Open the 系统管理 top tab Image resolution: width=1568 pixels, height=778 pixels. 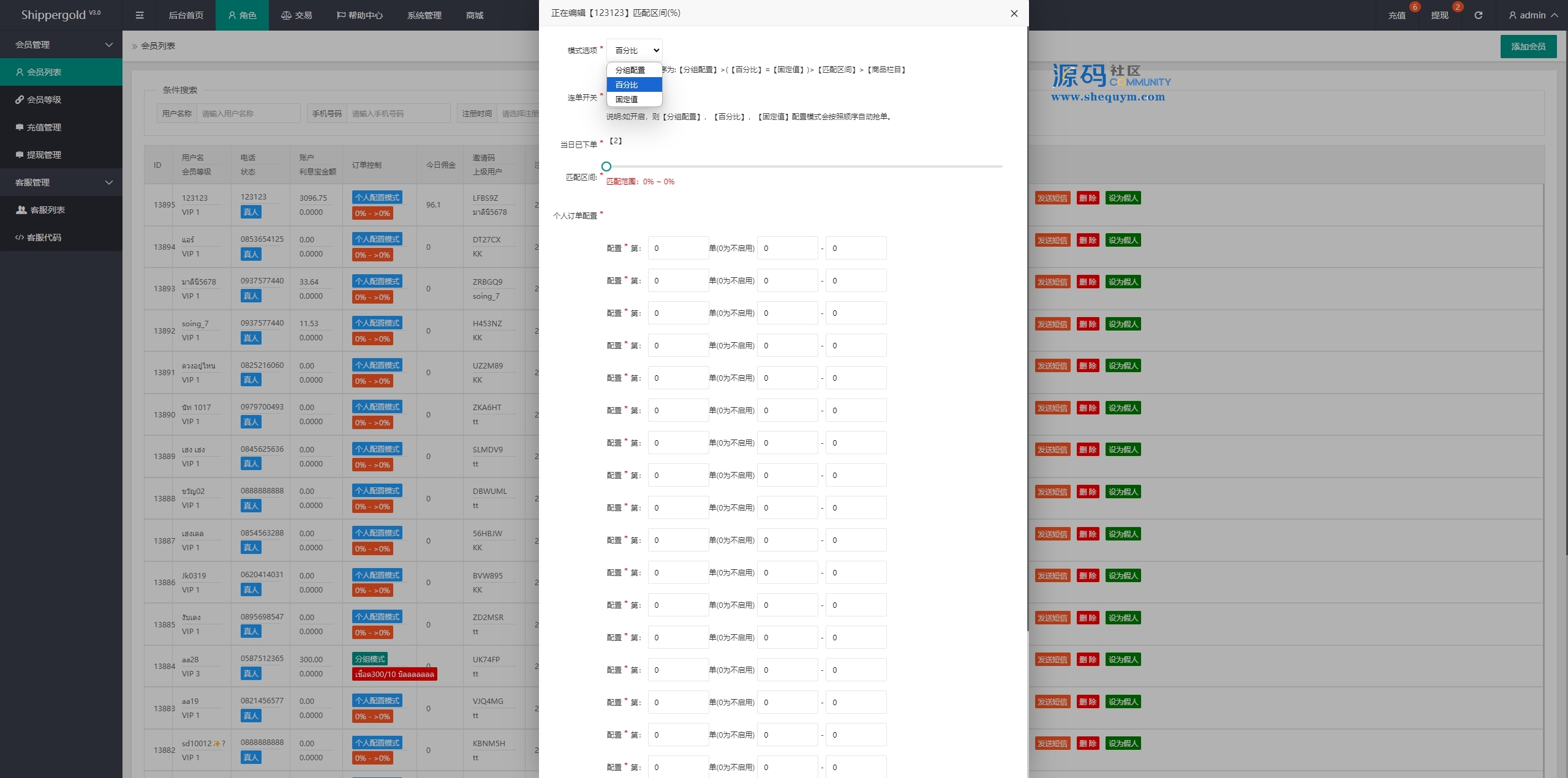(x=424, y=15)
